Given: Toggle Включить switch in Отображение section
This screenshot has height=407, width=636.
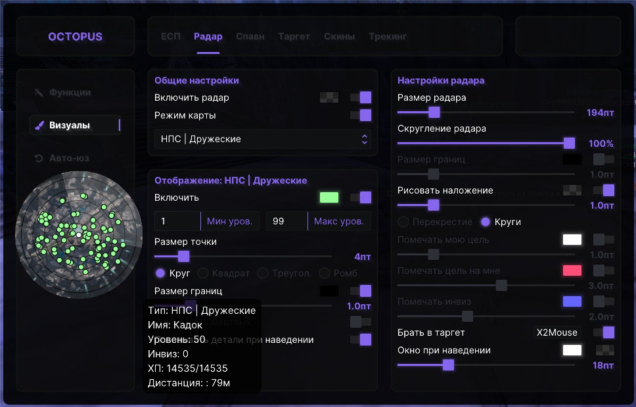Looking at the screenshot, I should 361,198.
